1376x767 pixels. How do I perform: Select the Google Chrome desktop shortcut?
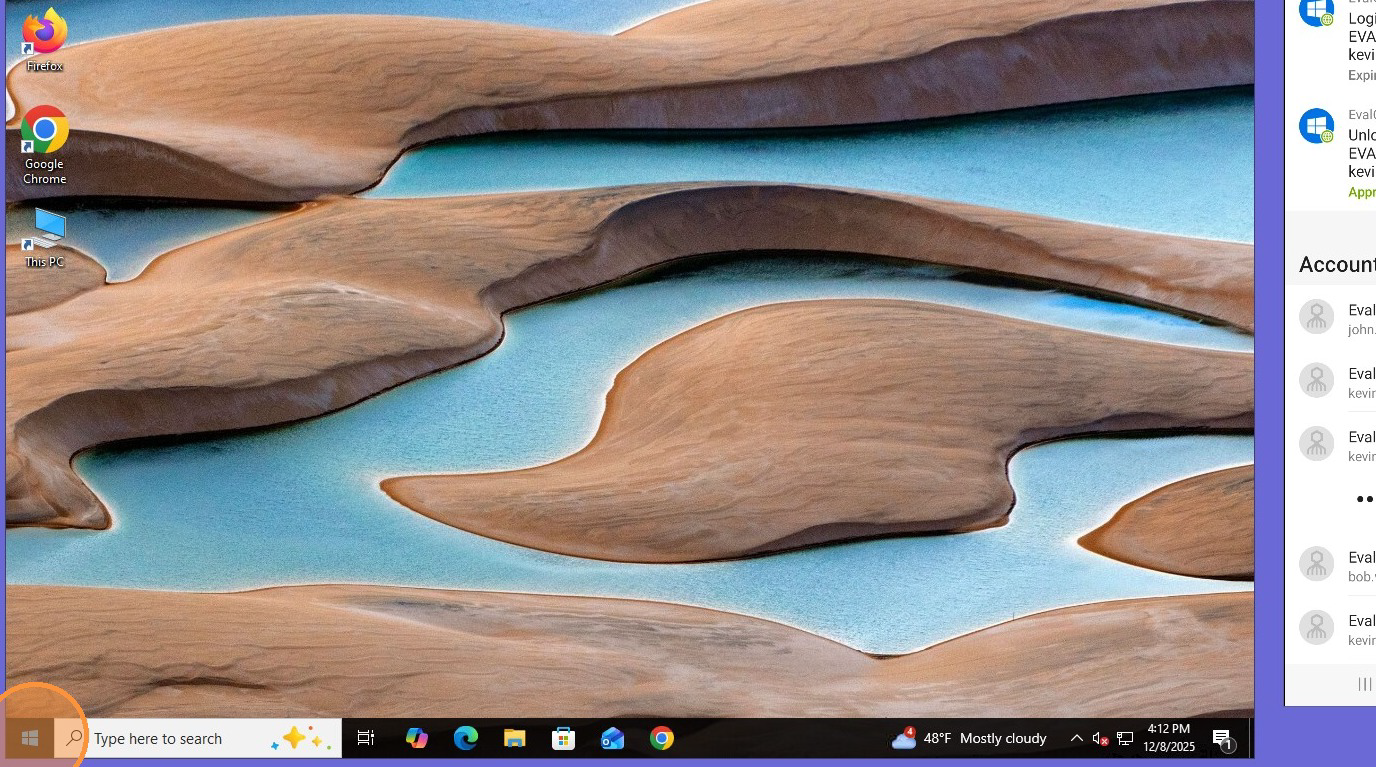pos(44,145)
